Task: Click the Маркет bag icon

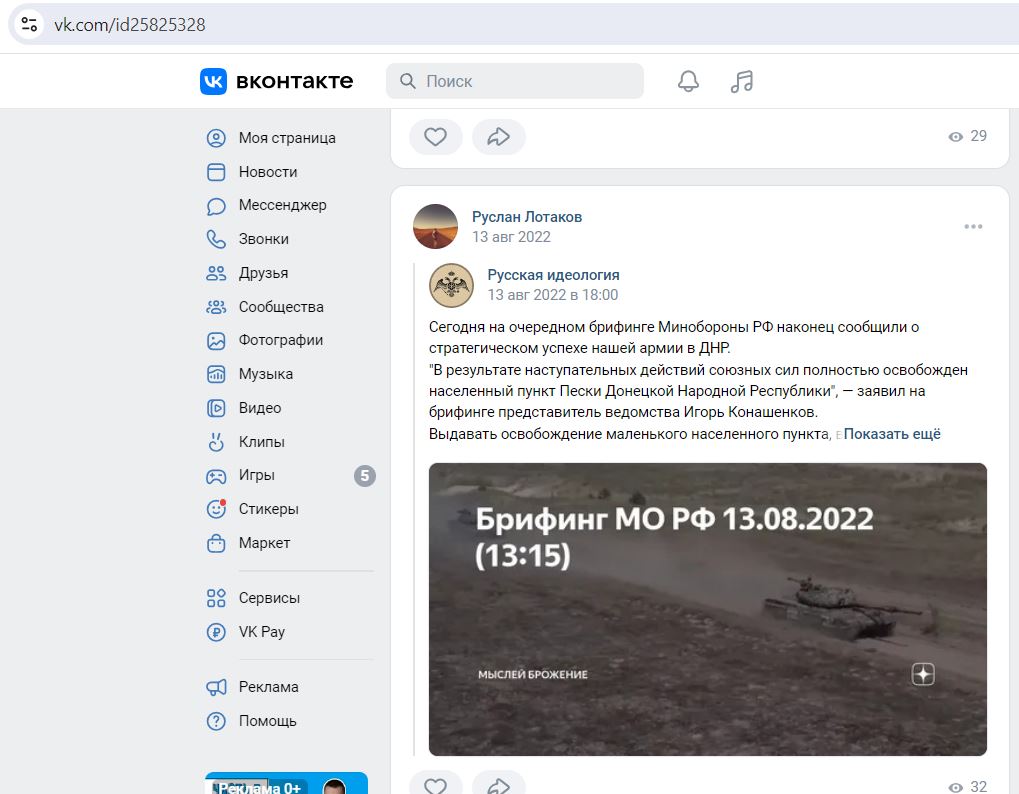Action: pyautogui.click(x=216, y=543)
